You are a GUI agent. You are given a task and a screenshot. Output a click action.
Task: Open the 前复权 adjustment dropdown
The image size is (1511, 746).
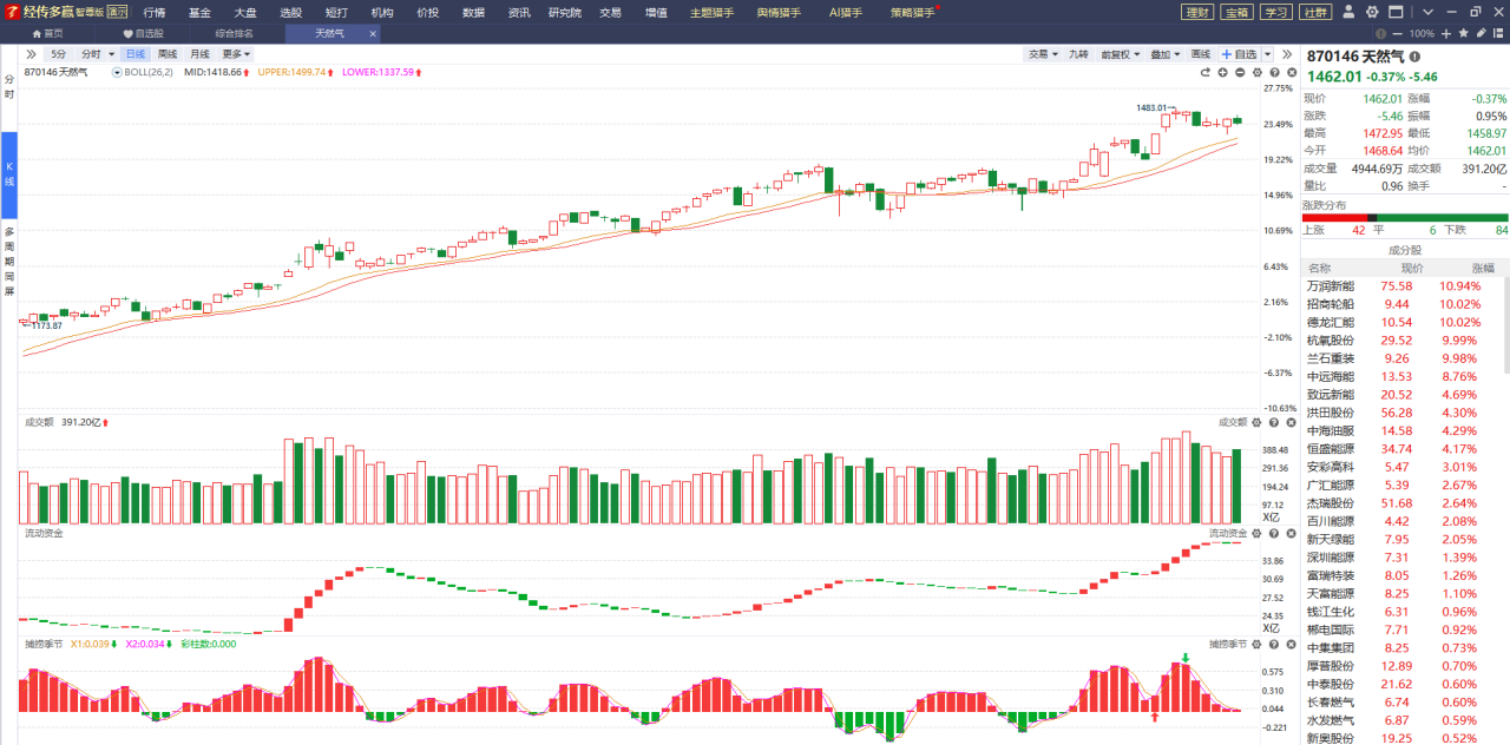pos(1119,54)
